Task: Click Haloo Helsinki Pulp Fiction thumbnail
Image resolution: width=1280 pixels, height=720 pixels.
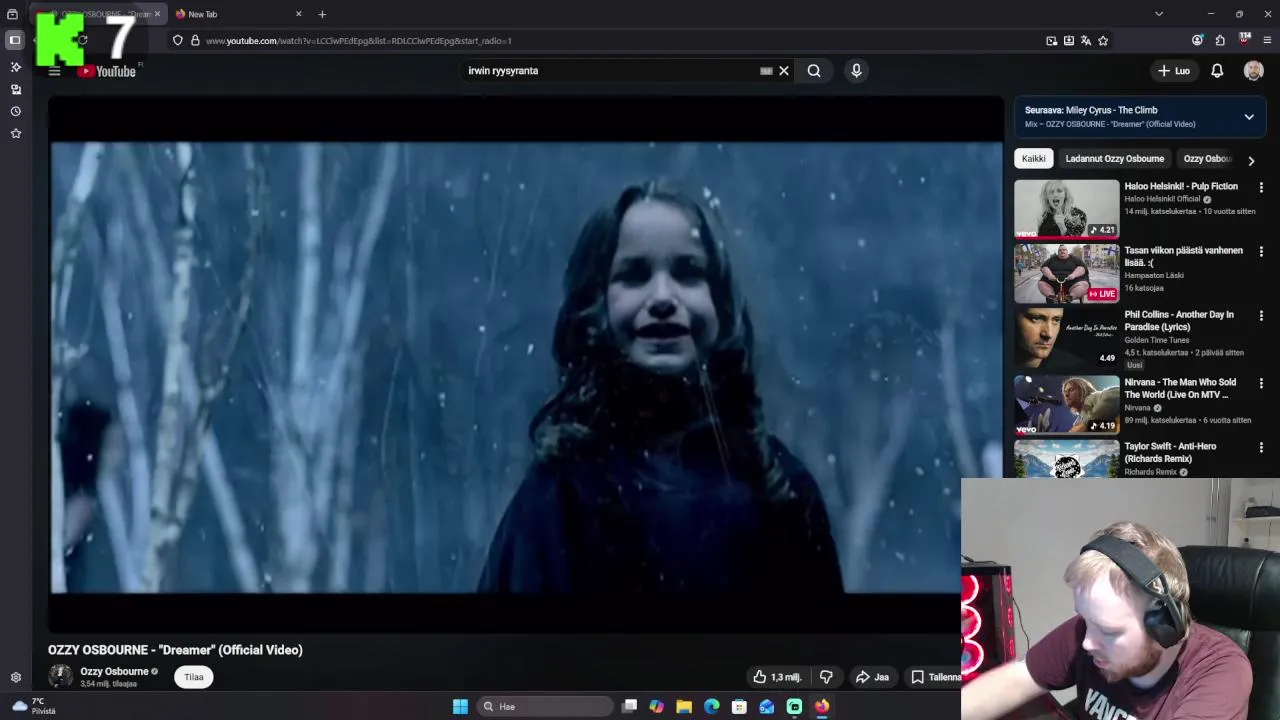Action: 1066,209
